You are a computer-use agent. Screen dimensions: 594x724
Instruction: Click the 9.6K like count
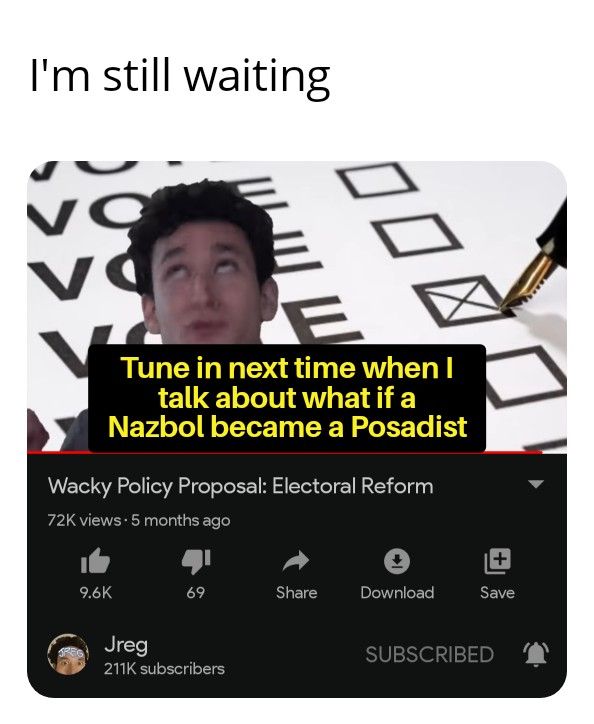[x=96, y=592]
